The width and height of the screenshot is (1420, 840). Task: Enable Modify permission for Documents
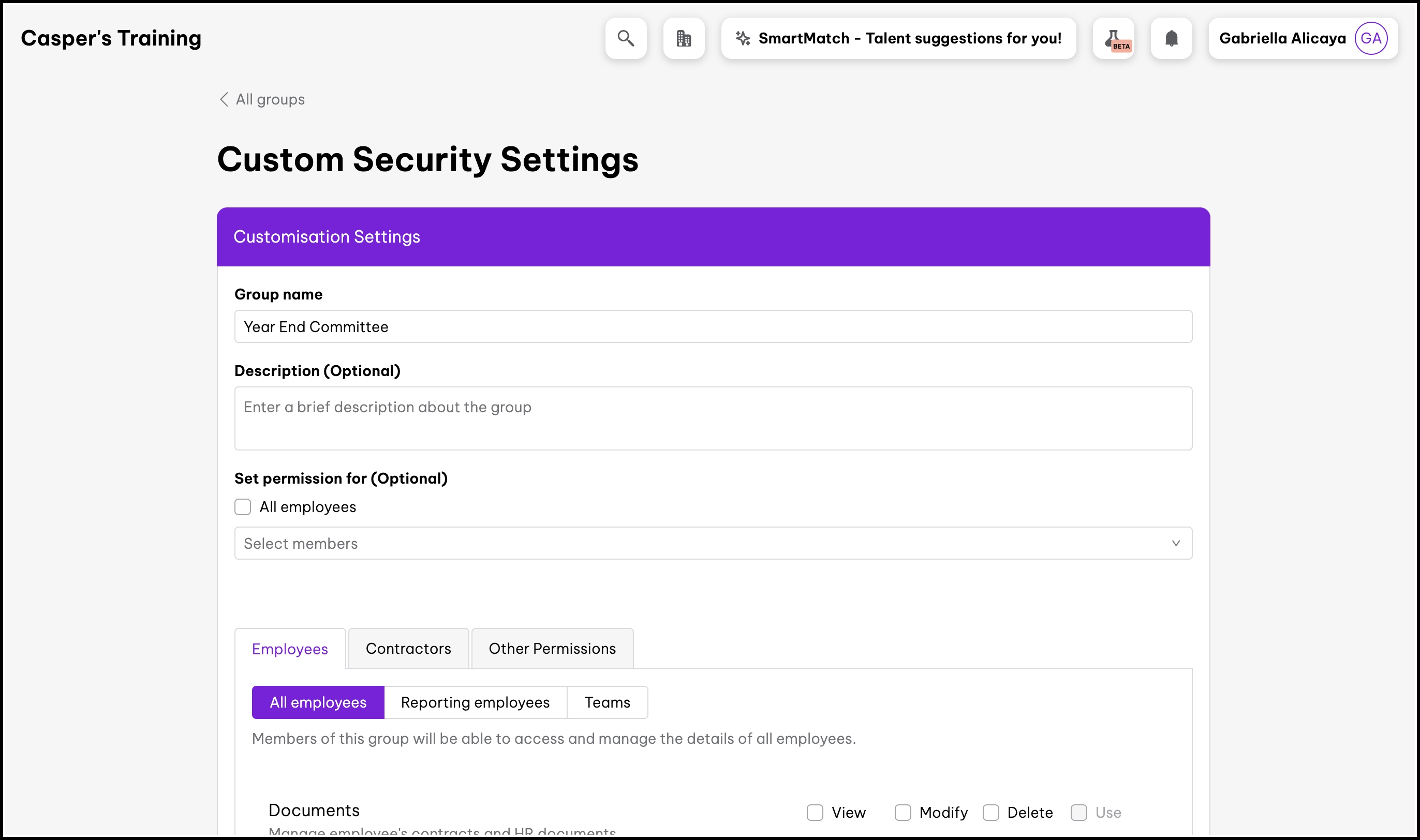(903, 812)
